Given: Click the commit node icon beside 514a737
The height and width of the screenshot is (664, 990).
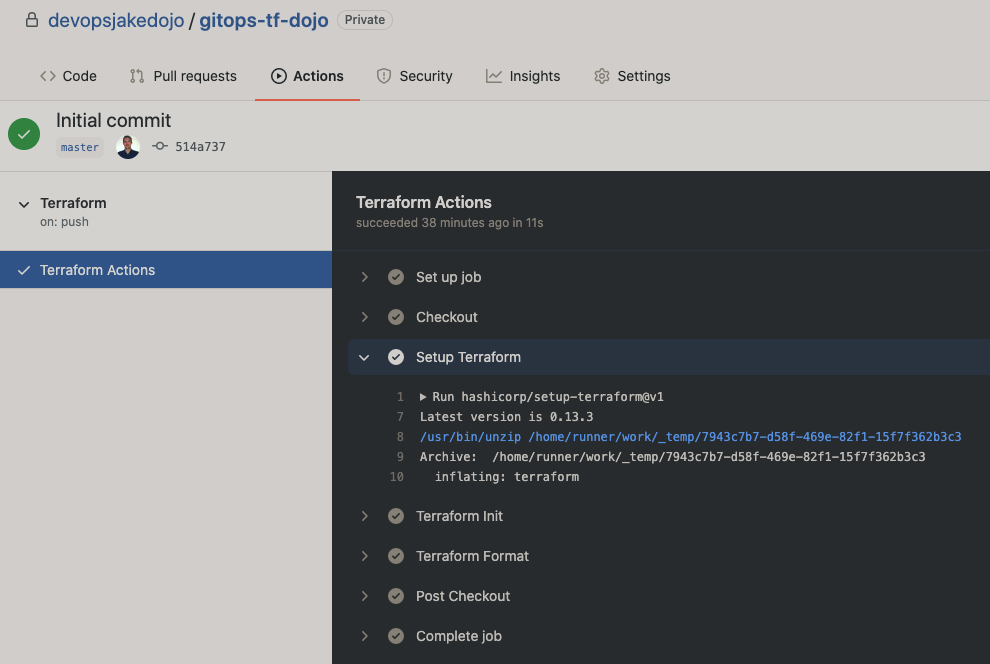Looking at the screenshot, I should click(x=160, y=146).
